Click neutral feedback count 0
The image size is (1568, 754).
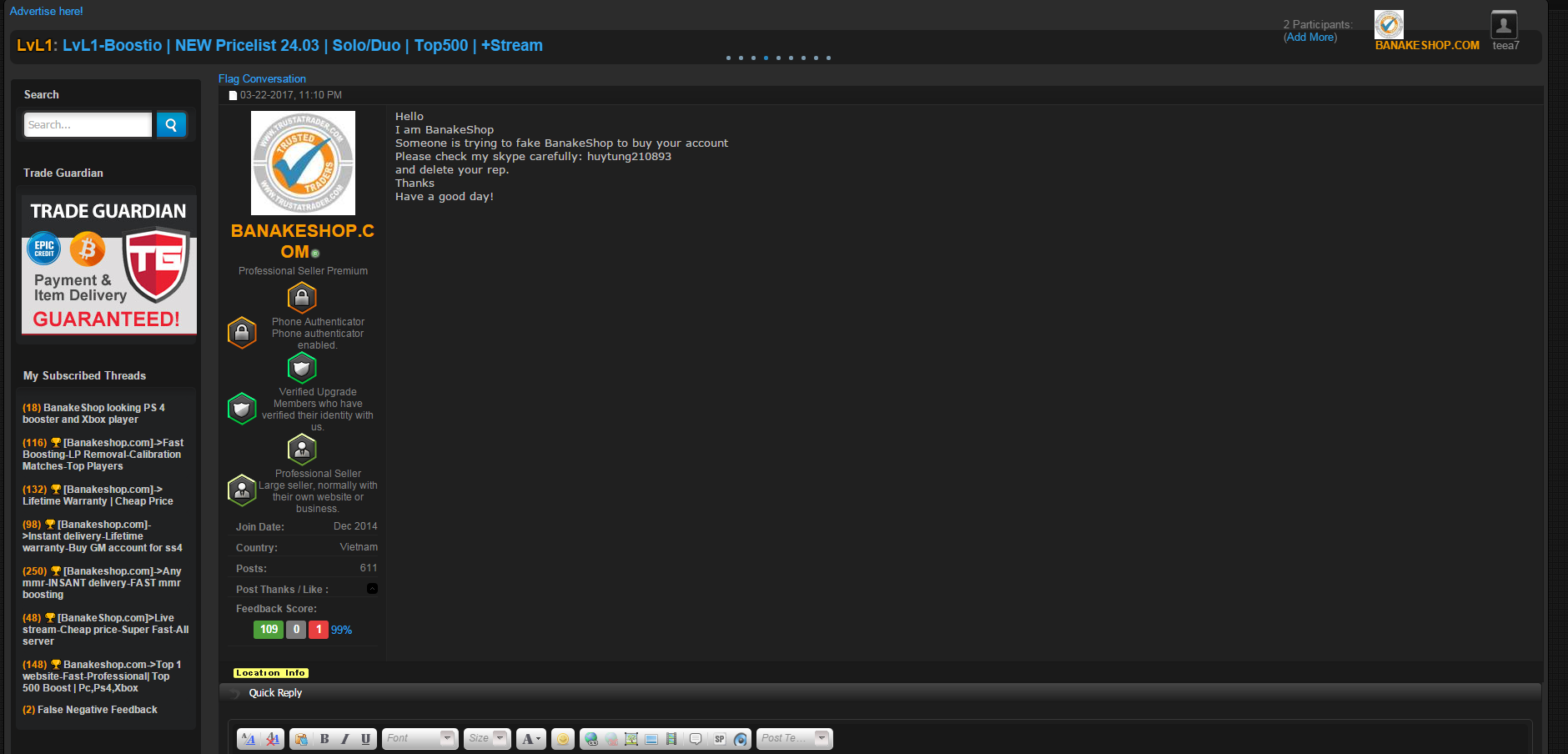pos(296,630)
